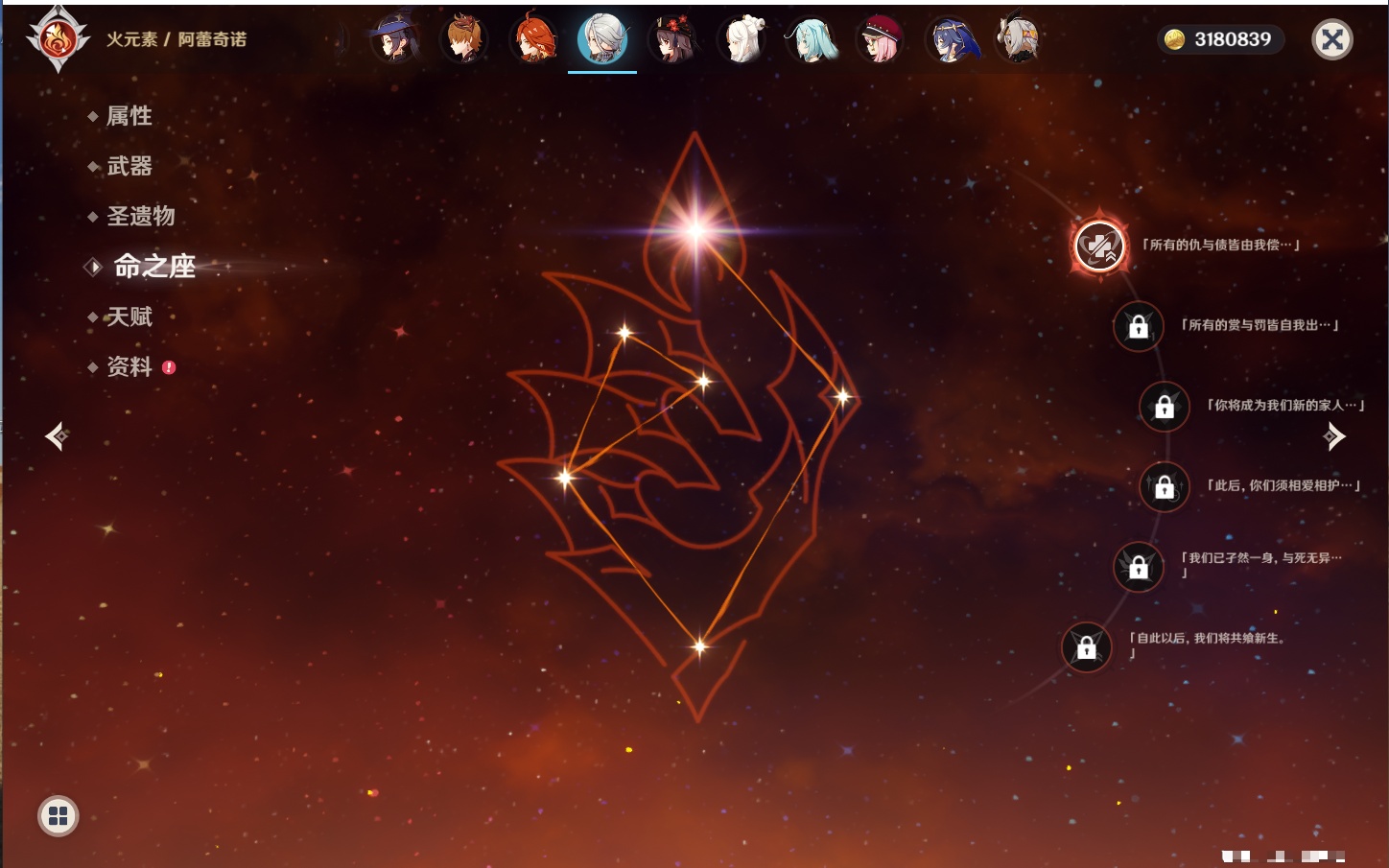Go to previous character with left arrow

point(57,436)
